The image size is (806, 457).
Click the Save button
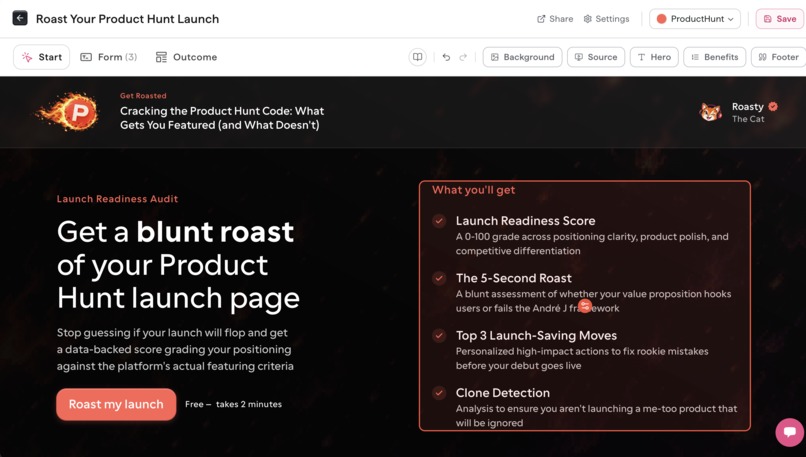(780, 19)
